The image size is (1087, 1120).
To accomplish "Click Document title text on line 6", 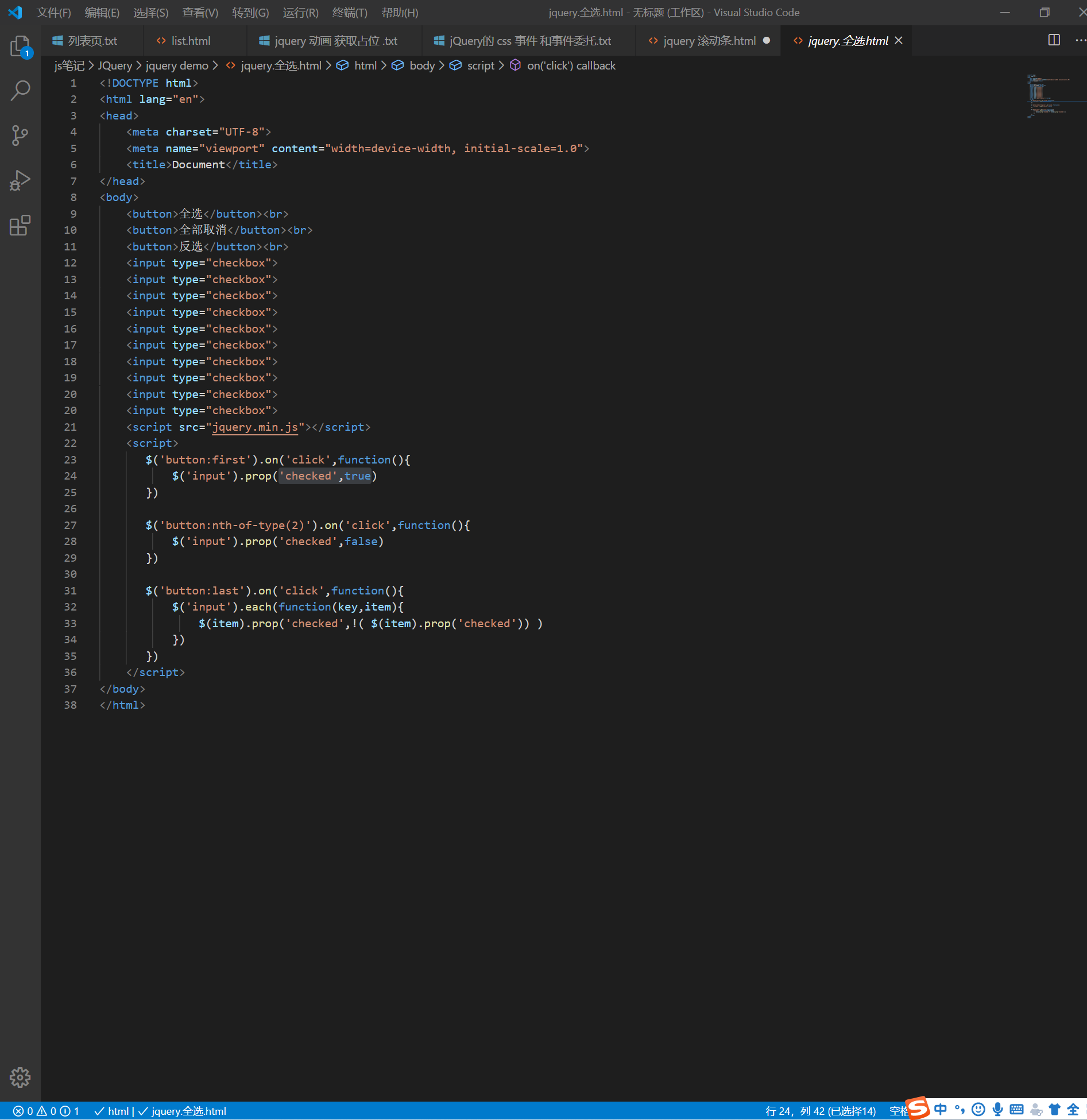I will coord(198,164).
